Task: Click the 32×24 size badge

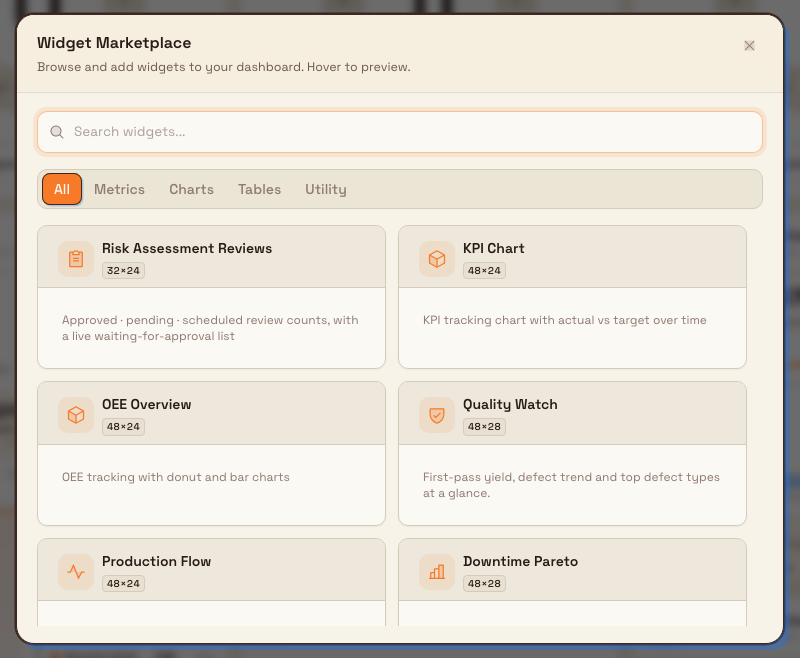Action: (x=123, y=271)
